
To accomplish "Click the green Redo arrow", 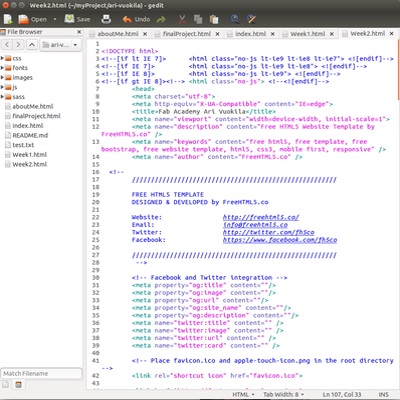I will 161,19.
